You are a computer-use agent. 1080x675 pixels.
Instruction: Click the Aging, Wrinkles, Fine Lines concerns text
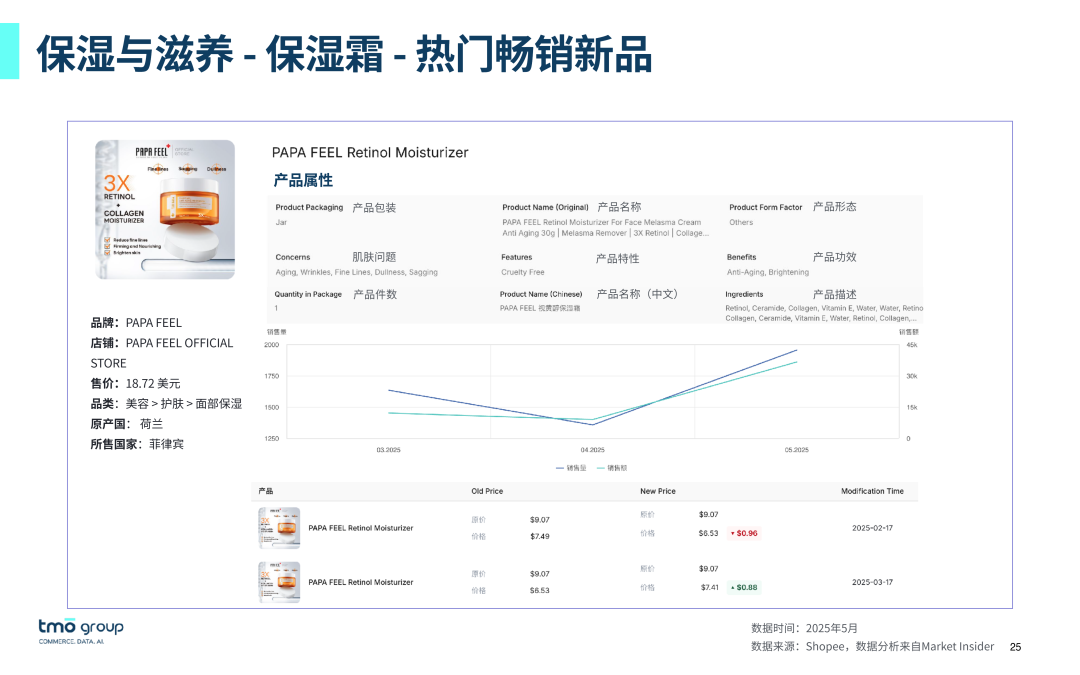(357, 273)
